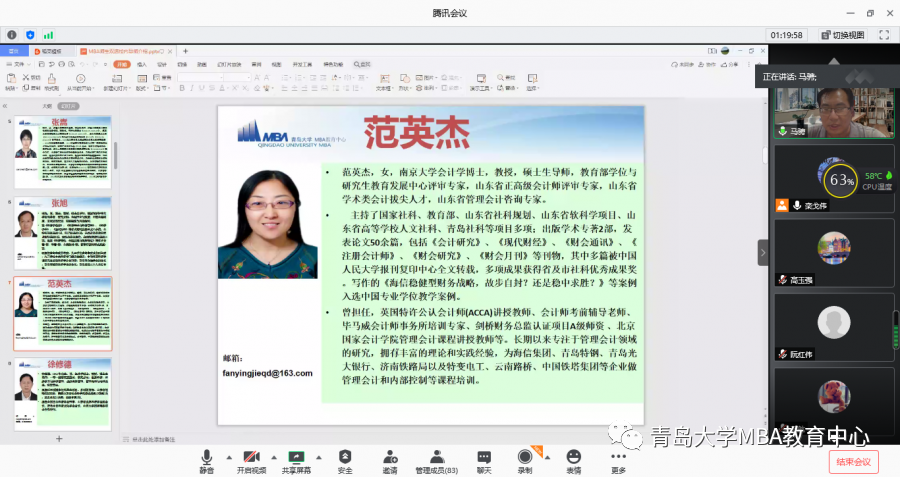900x477 pixels.
Task: Open the font size combo box
Action: (238, 77)
